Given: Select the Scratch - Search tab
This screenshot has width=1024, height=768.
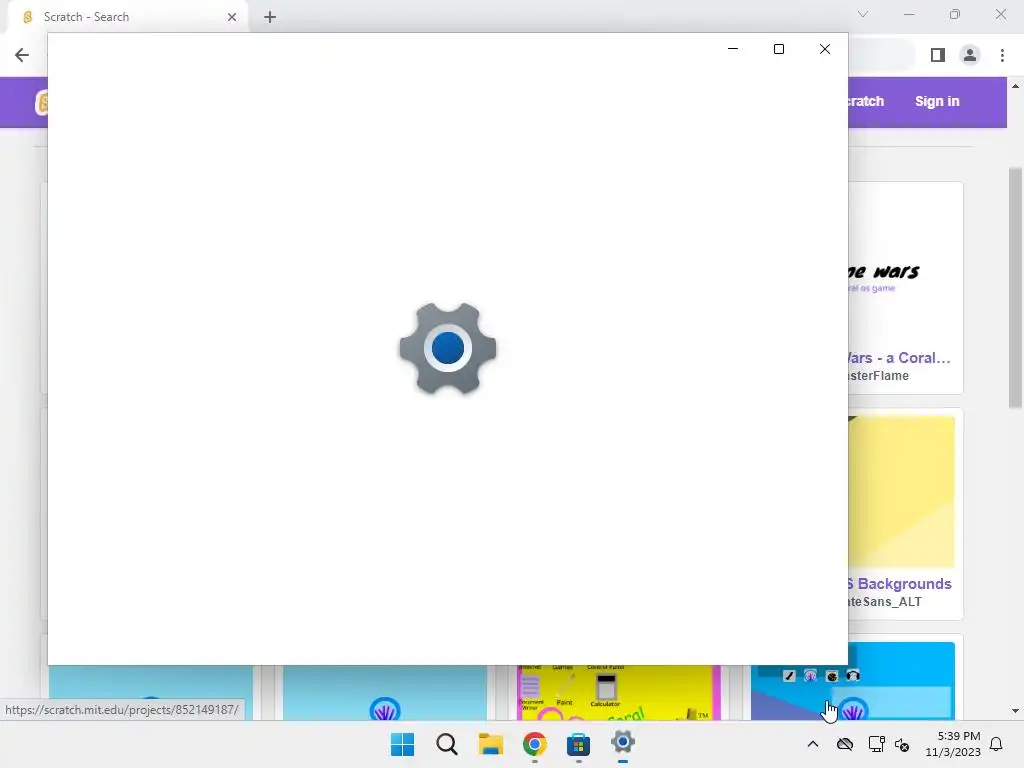Looking at the screenshot, I should click(127, 17).
